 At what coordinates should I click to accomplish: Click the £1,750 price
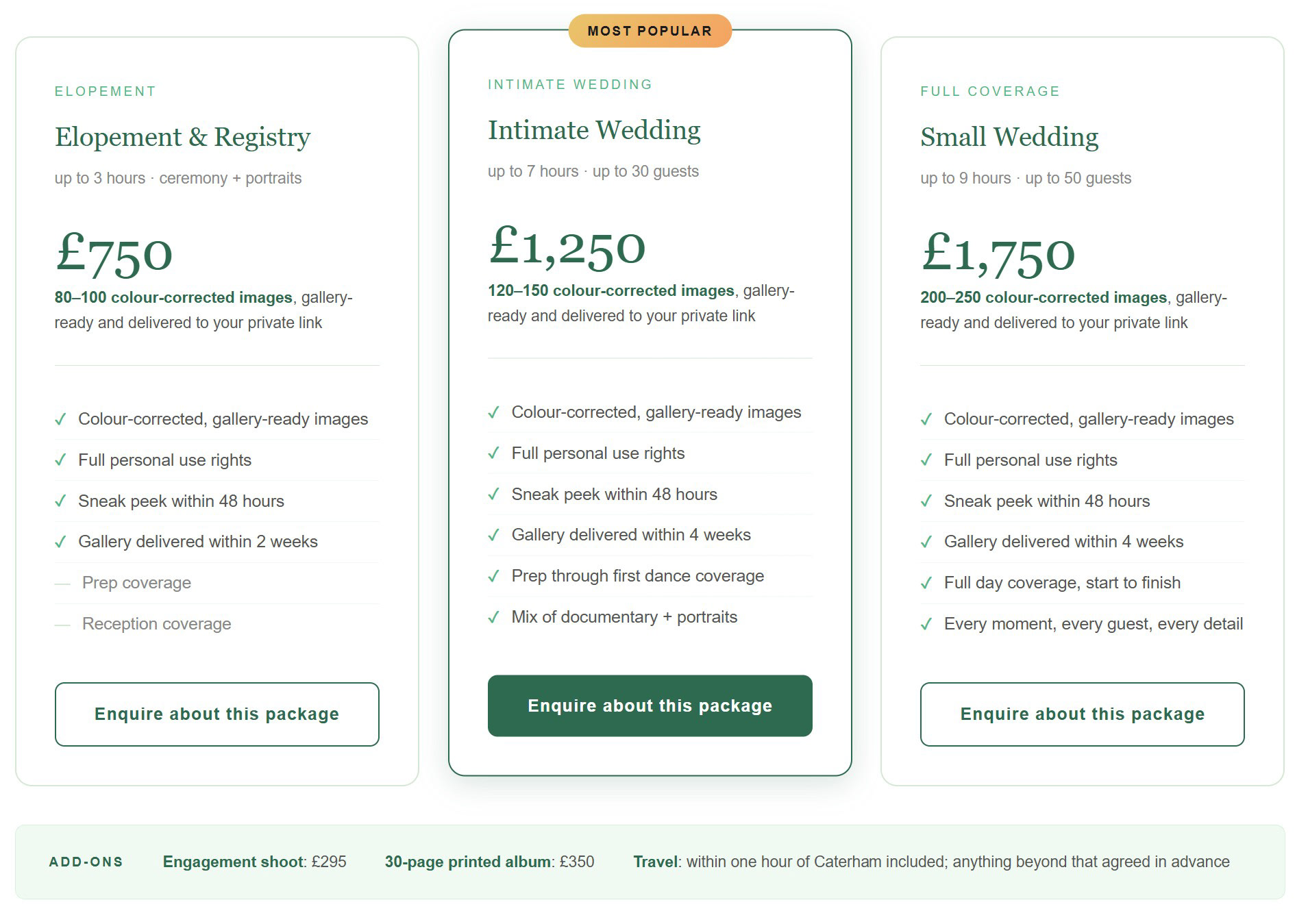click(x=998, y=253)
